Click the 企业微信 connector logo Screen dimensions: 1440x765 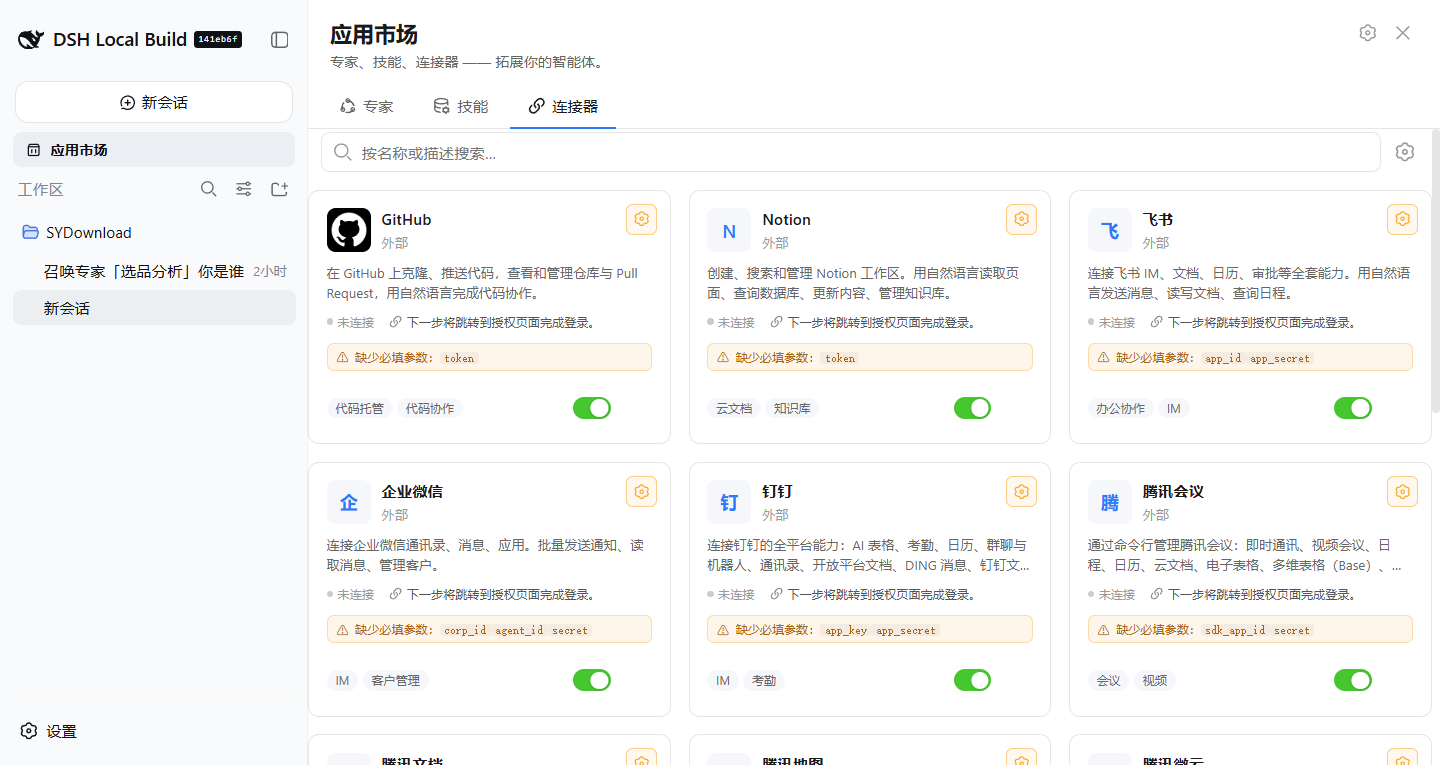[x=349, y=502]
